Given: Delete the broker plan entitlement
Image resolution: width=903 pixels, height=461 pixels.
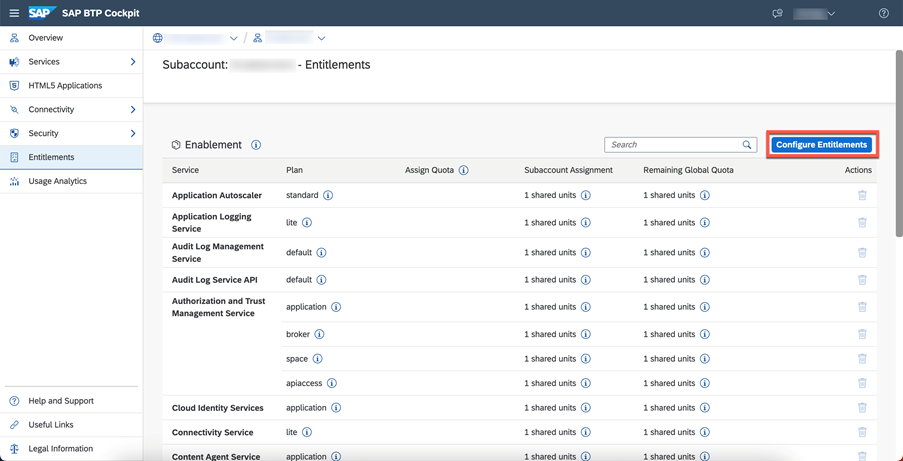Looking at the screenshot, I should click(862, 334).
